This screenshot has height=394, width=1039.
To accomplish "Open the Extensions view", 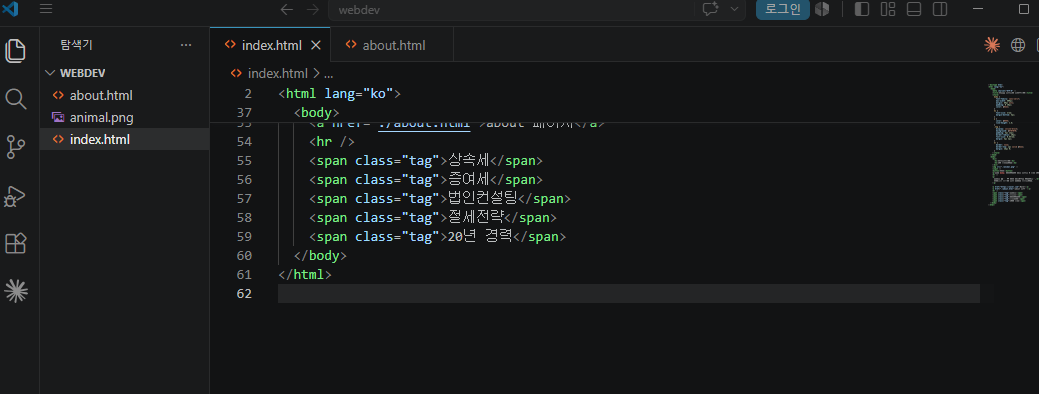I will [15, 244].
